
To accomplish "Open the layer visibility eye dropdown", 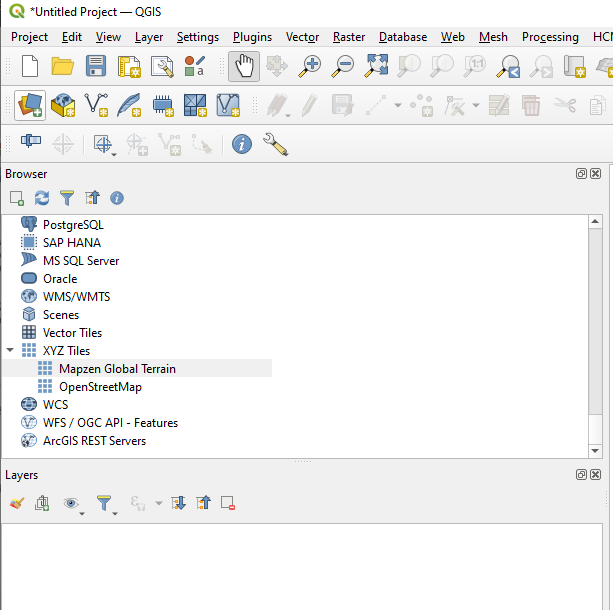I will coord(72,503).
